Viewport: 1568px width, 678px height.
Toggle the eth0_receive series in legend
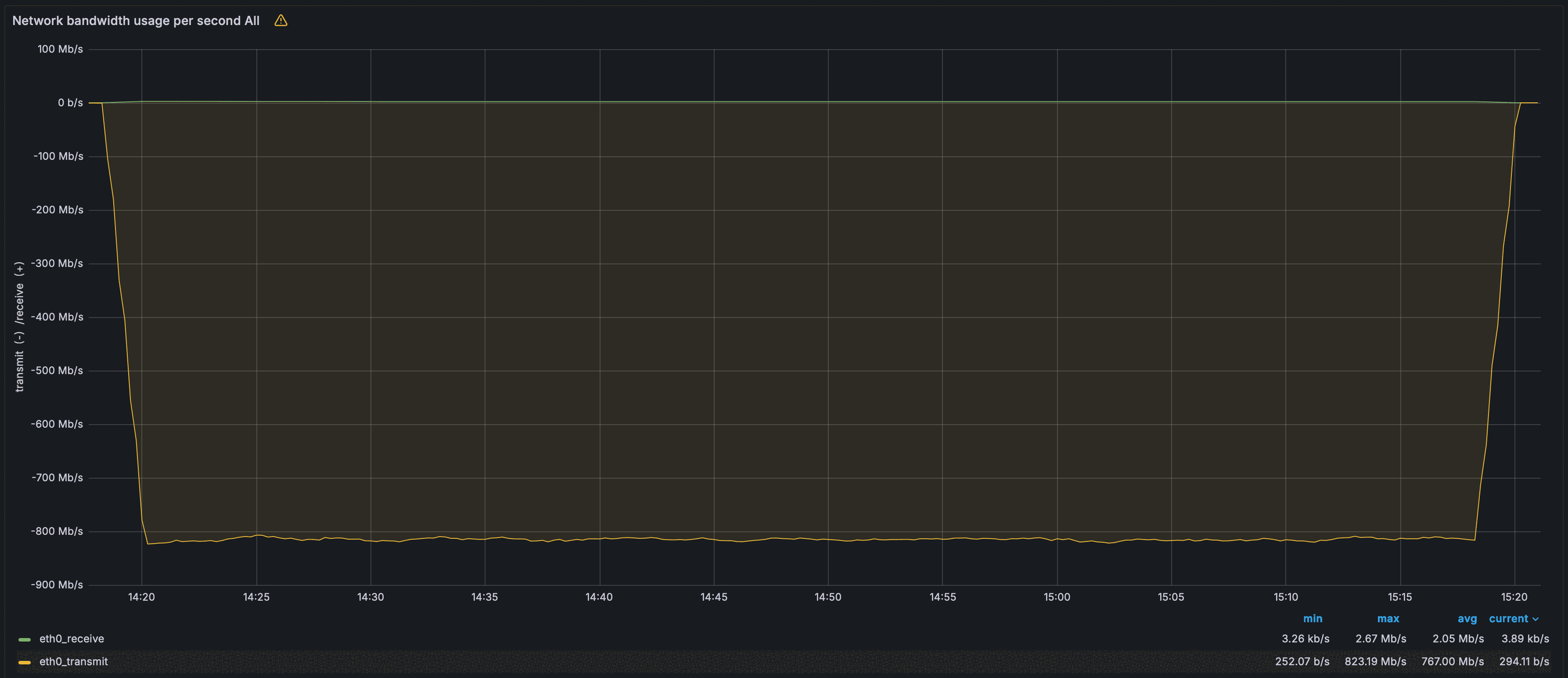pos(72,638)
